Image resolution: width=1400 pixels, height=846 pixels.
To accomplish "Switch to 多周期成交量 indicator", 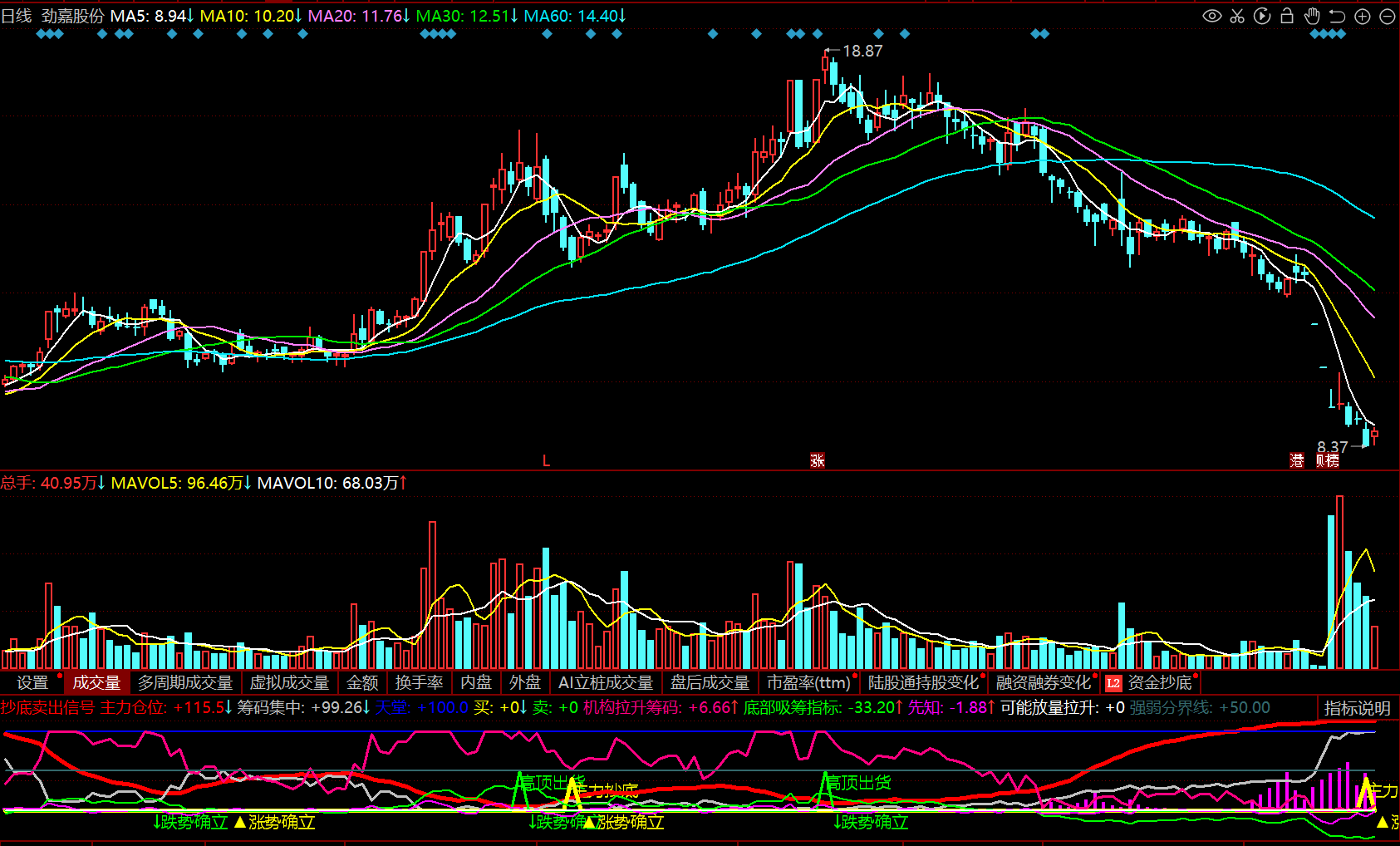I will (x=185, y=682).
